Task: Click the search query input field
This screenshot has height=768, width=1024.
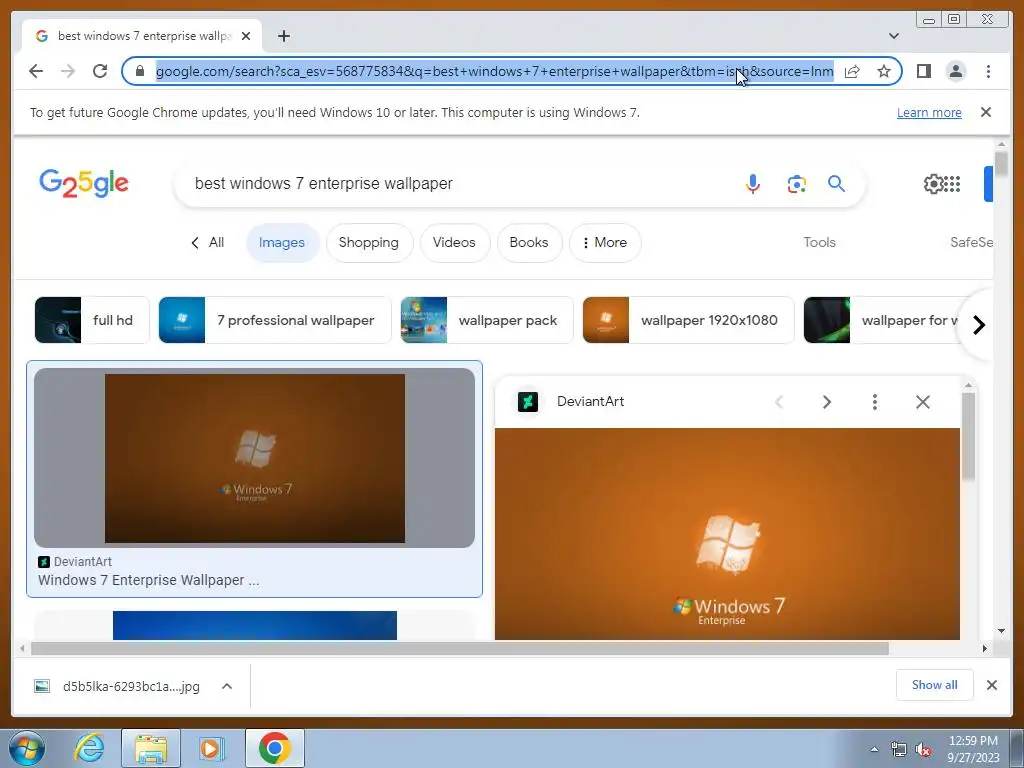Action: click(x=457, y=184)
